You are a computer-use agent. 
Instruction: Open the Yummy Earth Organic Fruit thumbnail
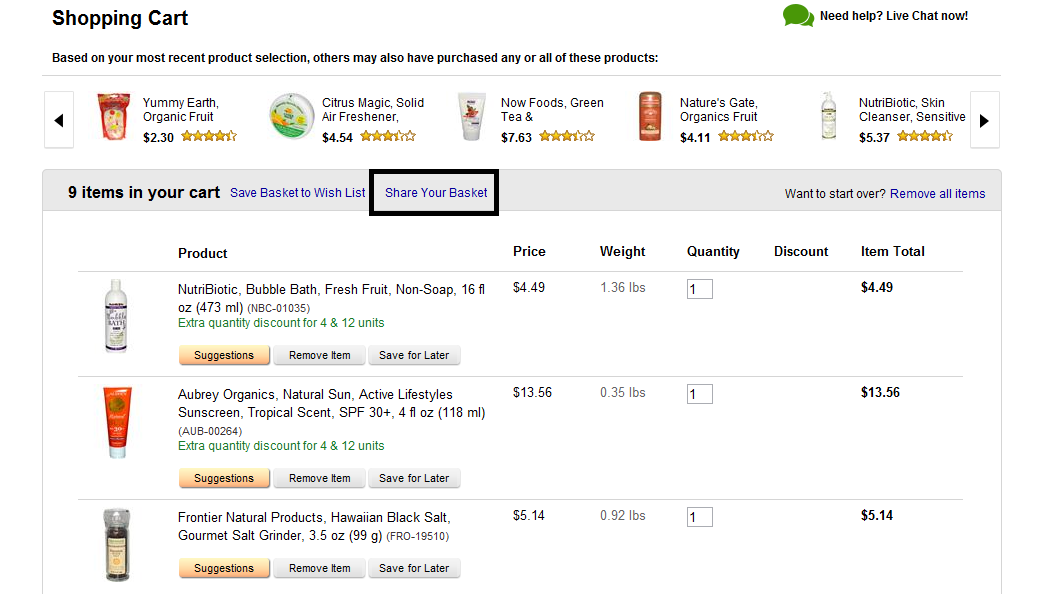point(112,118)
